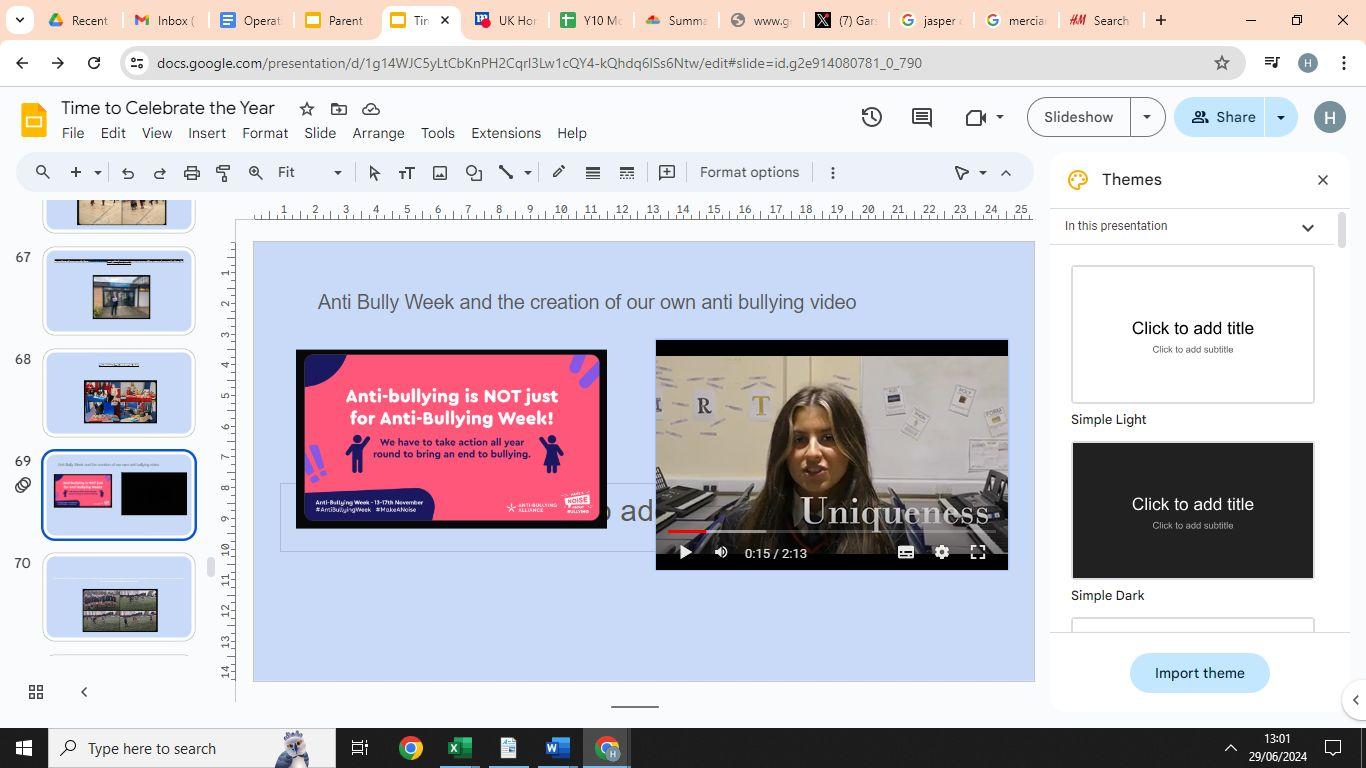
Task: View cloud save status
Action: pos(371,109)
